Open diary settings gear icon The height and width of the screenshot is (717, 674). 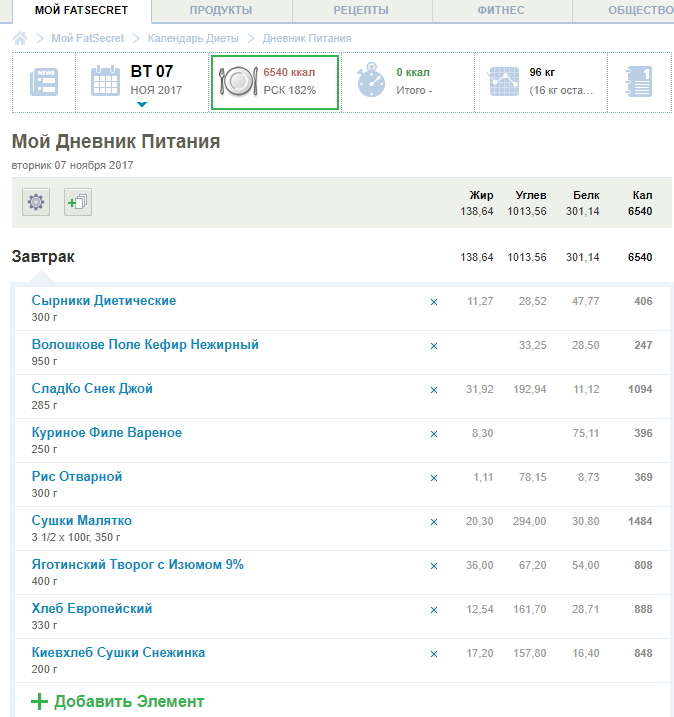pyautogui.click(x=36, y=202)
